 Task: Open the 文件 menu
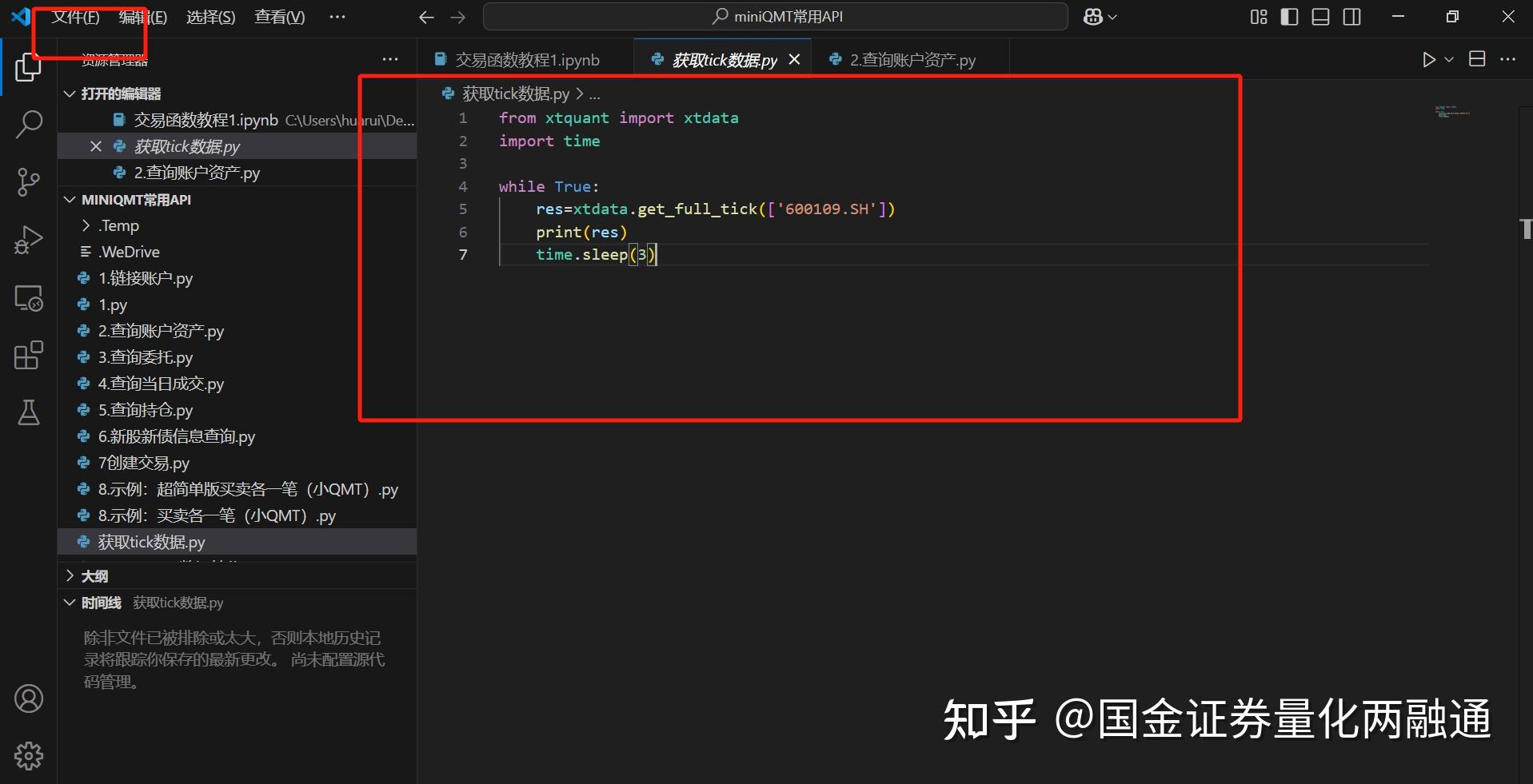(x=74, y=16)
